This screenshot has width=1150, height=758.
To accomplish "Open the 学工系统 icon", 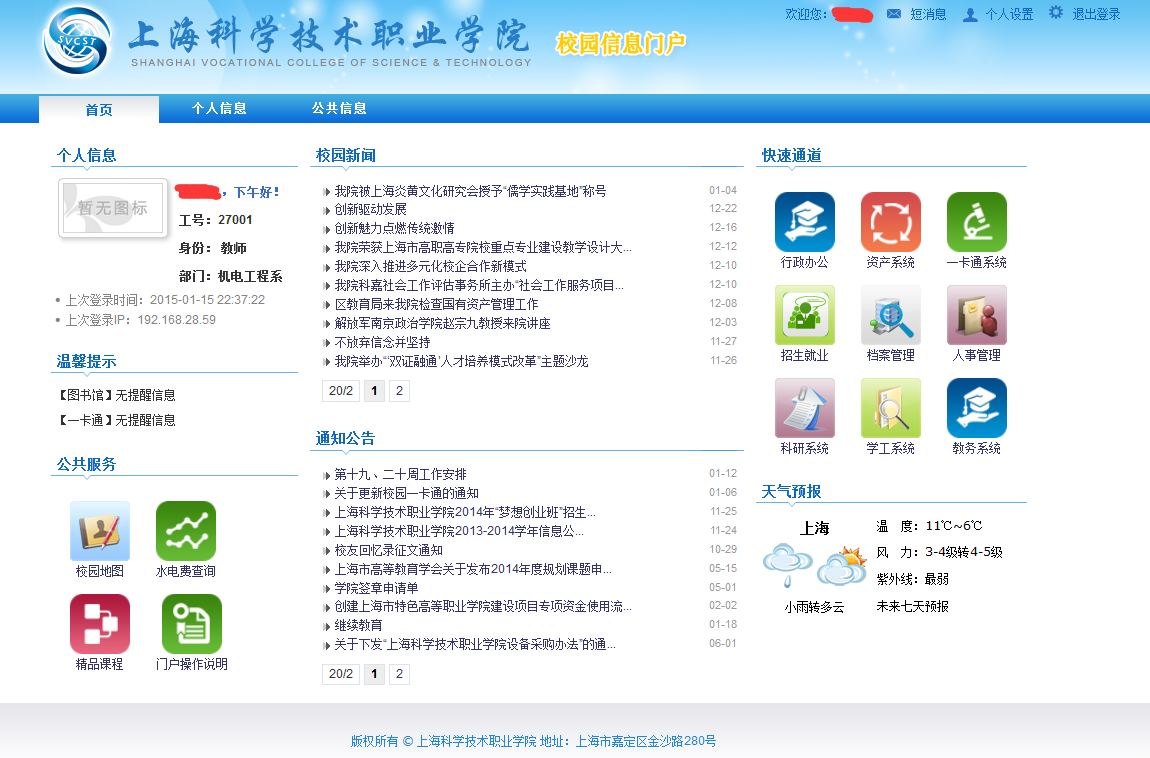I will pyautogui.click(x=890, y=408).
